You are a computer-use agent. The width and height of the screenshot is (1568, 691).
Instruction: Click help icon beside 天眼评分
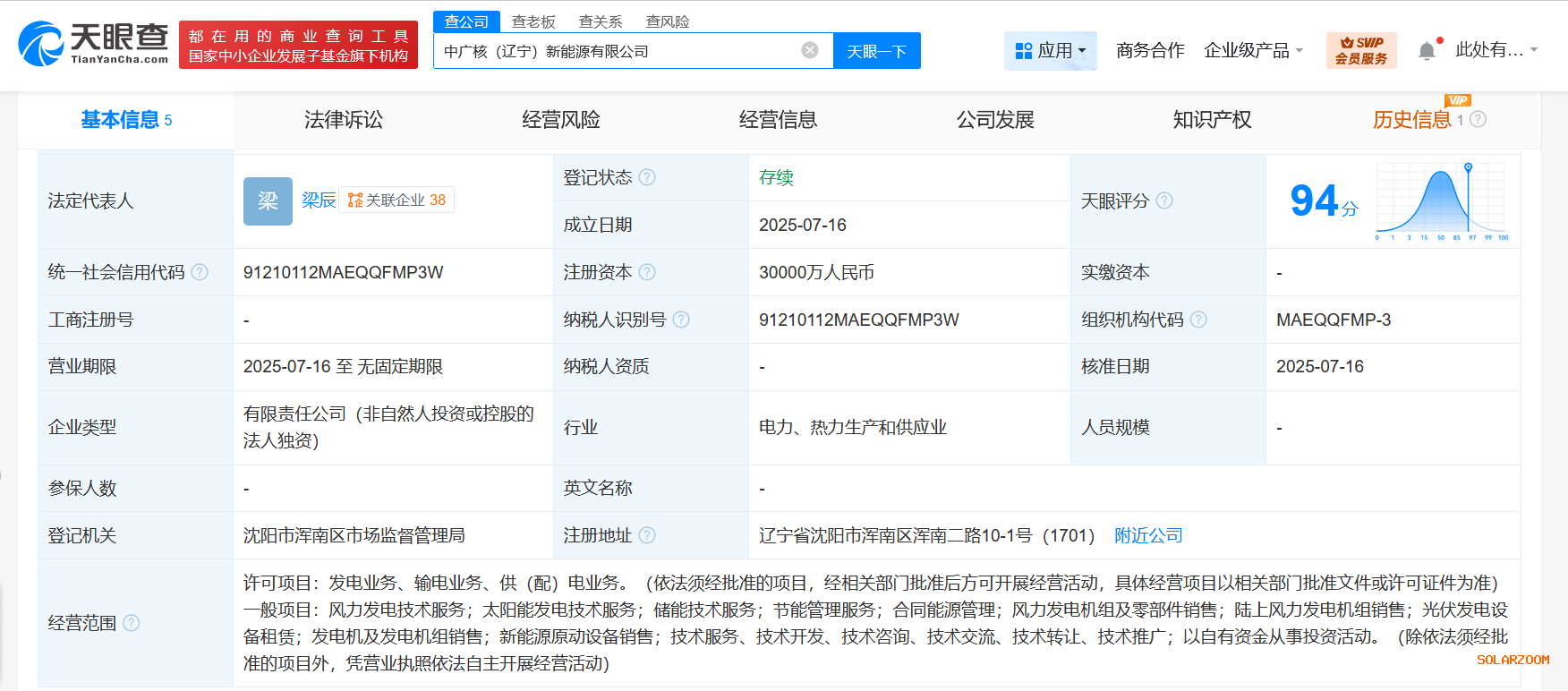point(1164,200)
